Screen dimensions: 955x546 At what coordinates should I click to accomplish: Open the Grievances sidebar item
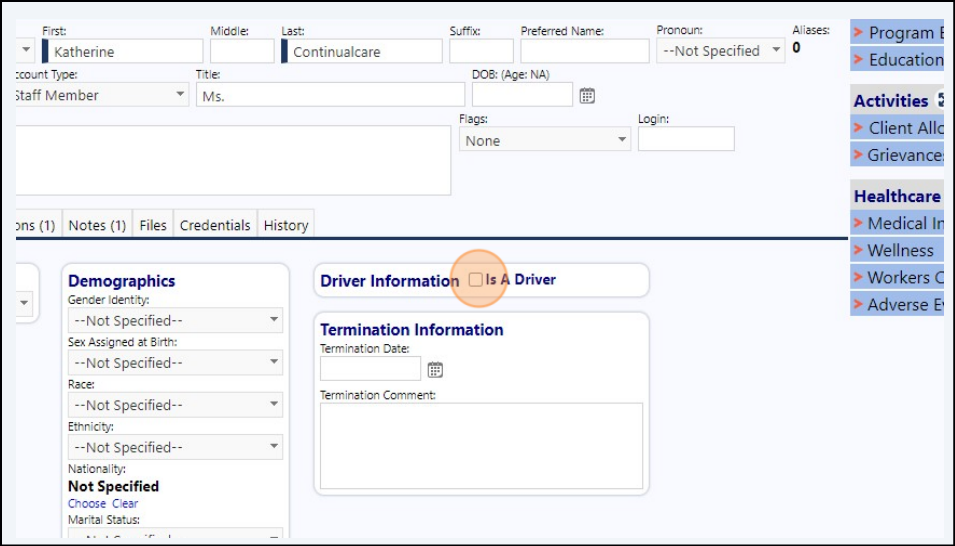click(x=897, y=155)
